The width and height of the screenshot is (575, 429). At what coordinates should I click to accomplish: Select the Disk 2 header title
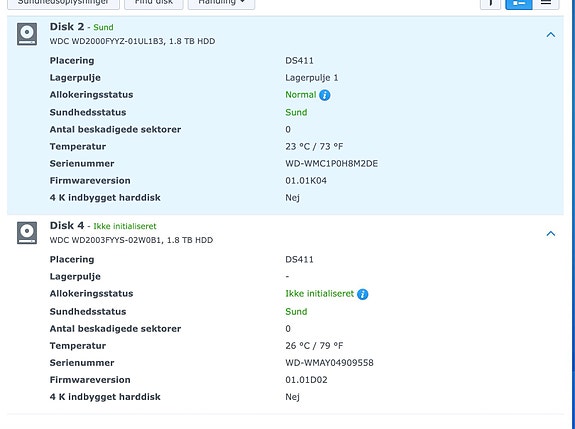tap(67, 27)
